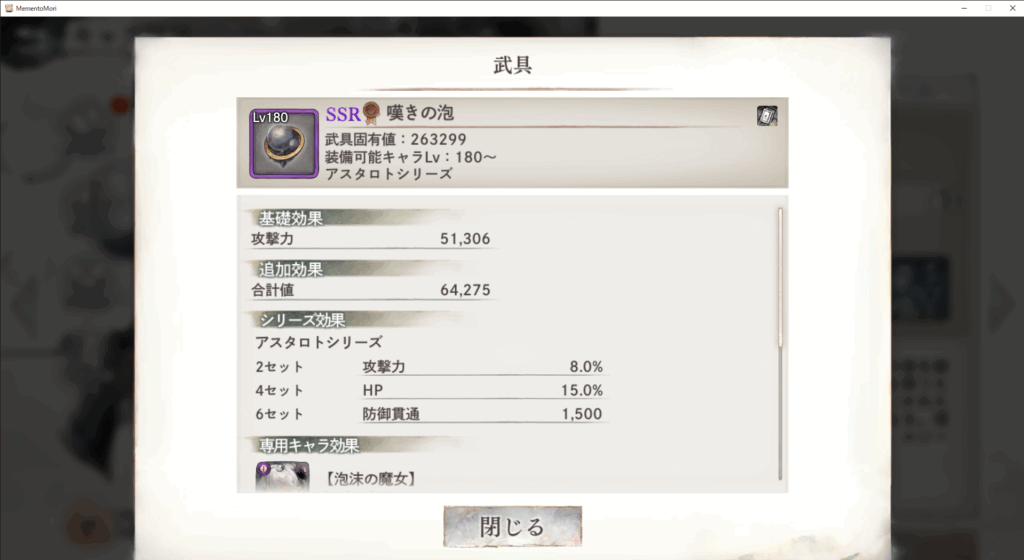Viewport: 1024px width, 560px height.
Task: Click the purple SSR rarity label
Action: pyautogui.click(x=343, y=114)
